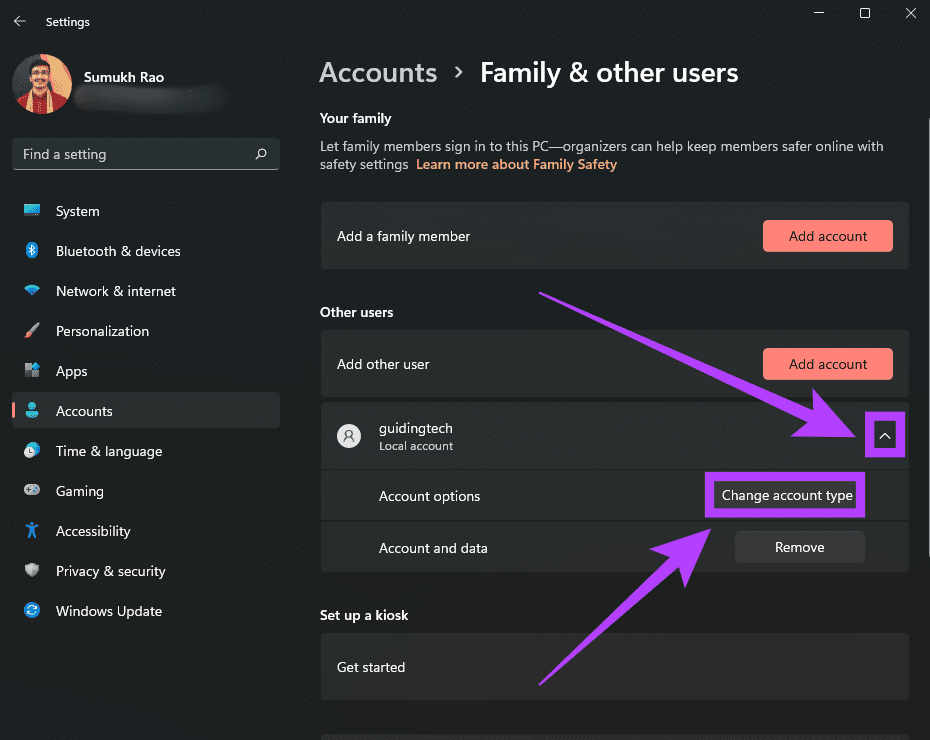Open Network & internet via Wi-Fi icon
This screenshot has width=930, height=740.
pyautogui.click(x=32, y=291)
